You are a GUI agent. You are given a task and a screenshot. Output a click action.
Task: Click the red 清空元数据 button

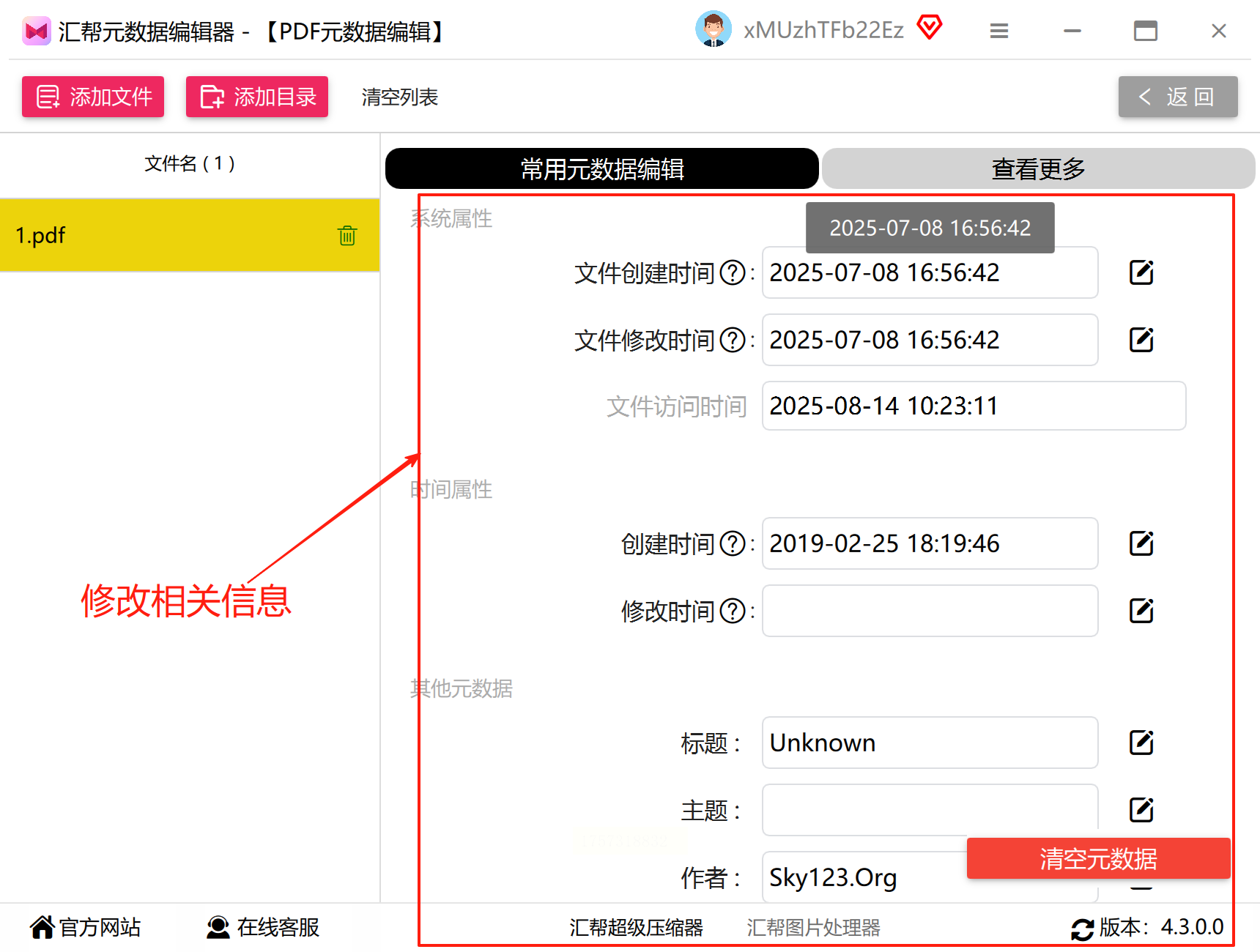coord(1098,858)
